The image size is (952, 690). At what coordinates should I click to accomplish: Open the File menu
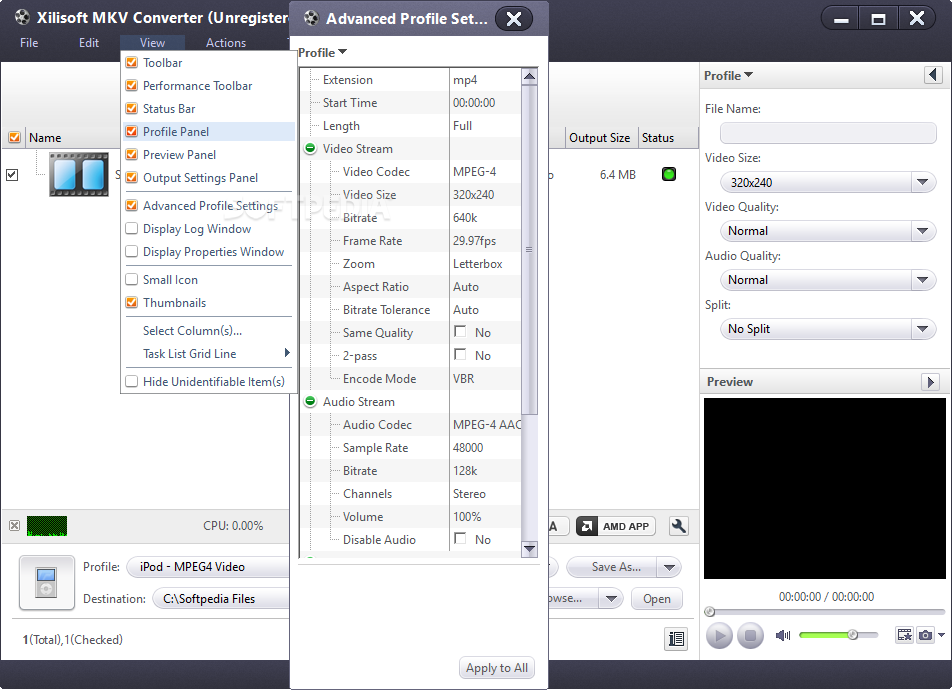click(x=29, y=43)
